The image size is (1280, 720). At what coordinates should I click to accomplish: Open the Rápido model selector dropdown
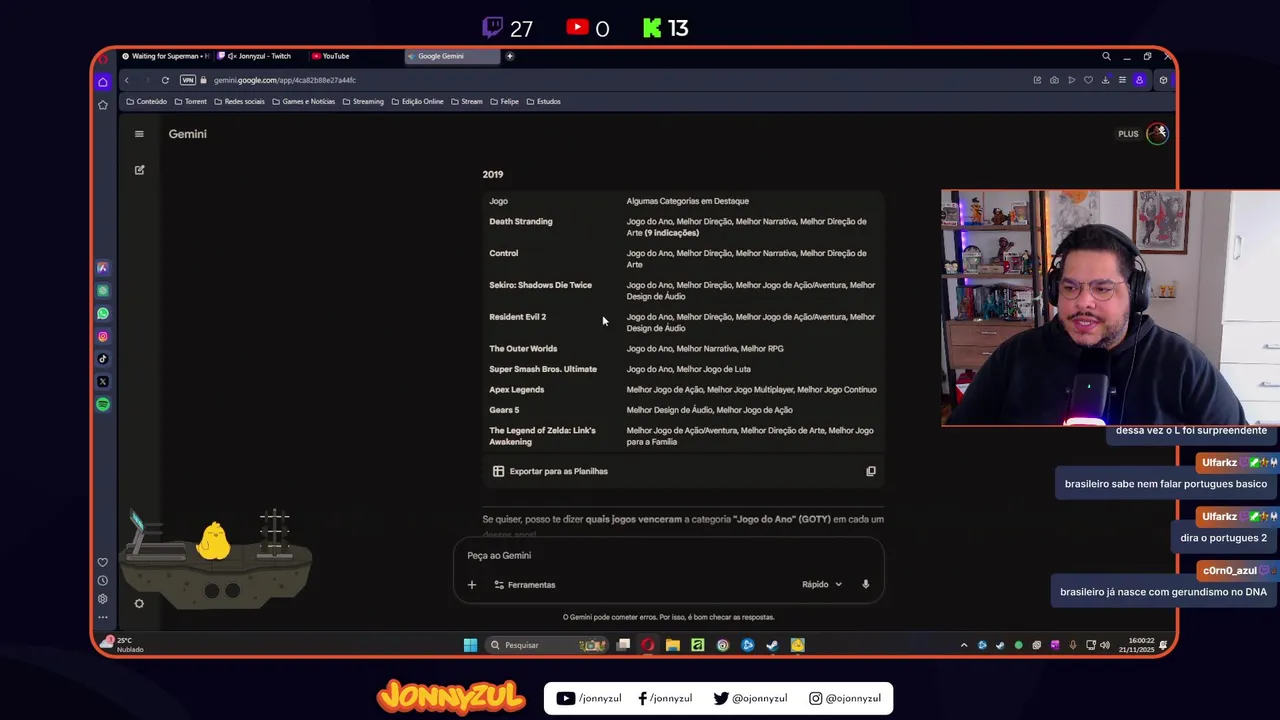[x=822, y=584]
